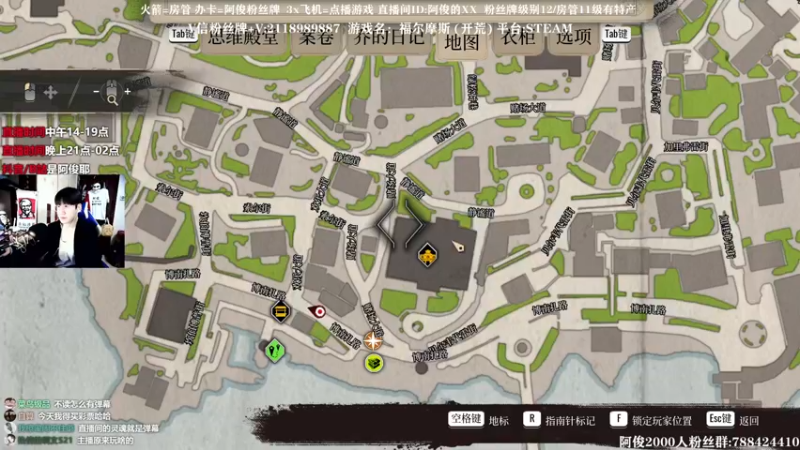
Task: Zoom out using the minus sign
Action: (x=96, y=91)
